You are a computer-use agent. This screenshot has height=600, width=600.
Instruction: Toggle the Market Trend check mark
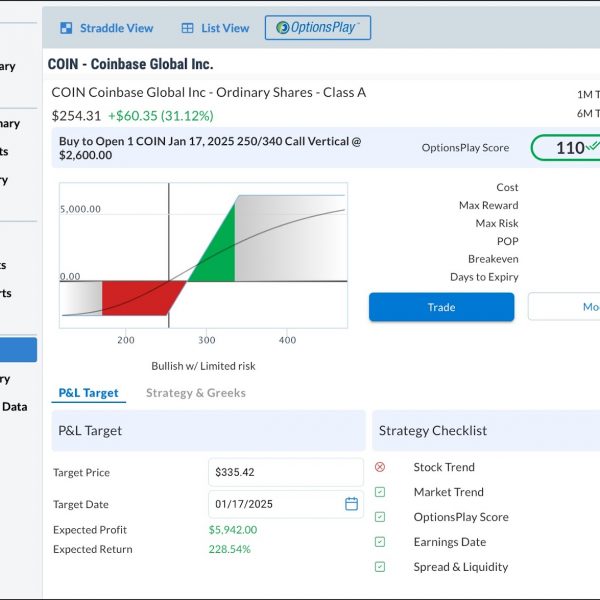pyautogui.click(x=380, y=492)
